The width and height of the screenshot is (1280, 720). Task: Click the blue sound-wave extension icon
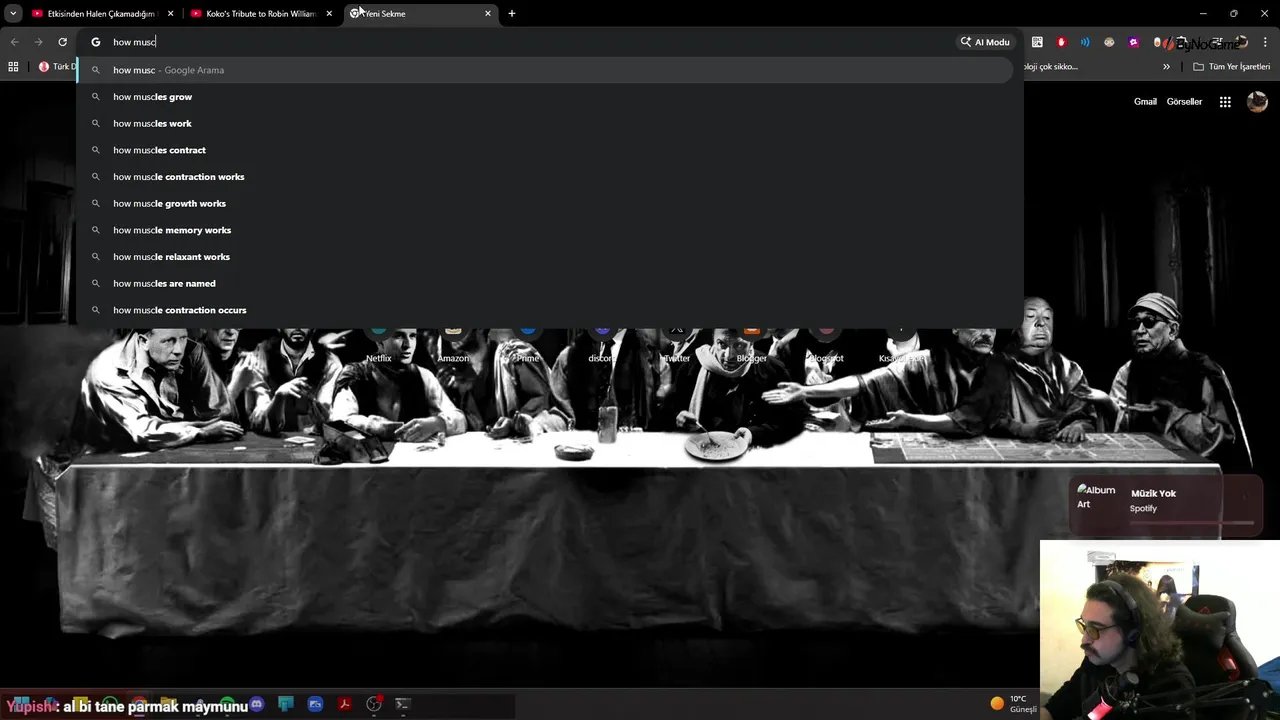pyautogui.click(x=1085, y=42)
